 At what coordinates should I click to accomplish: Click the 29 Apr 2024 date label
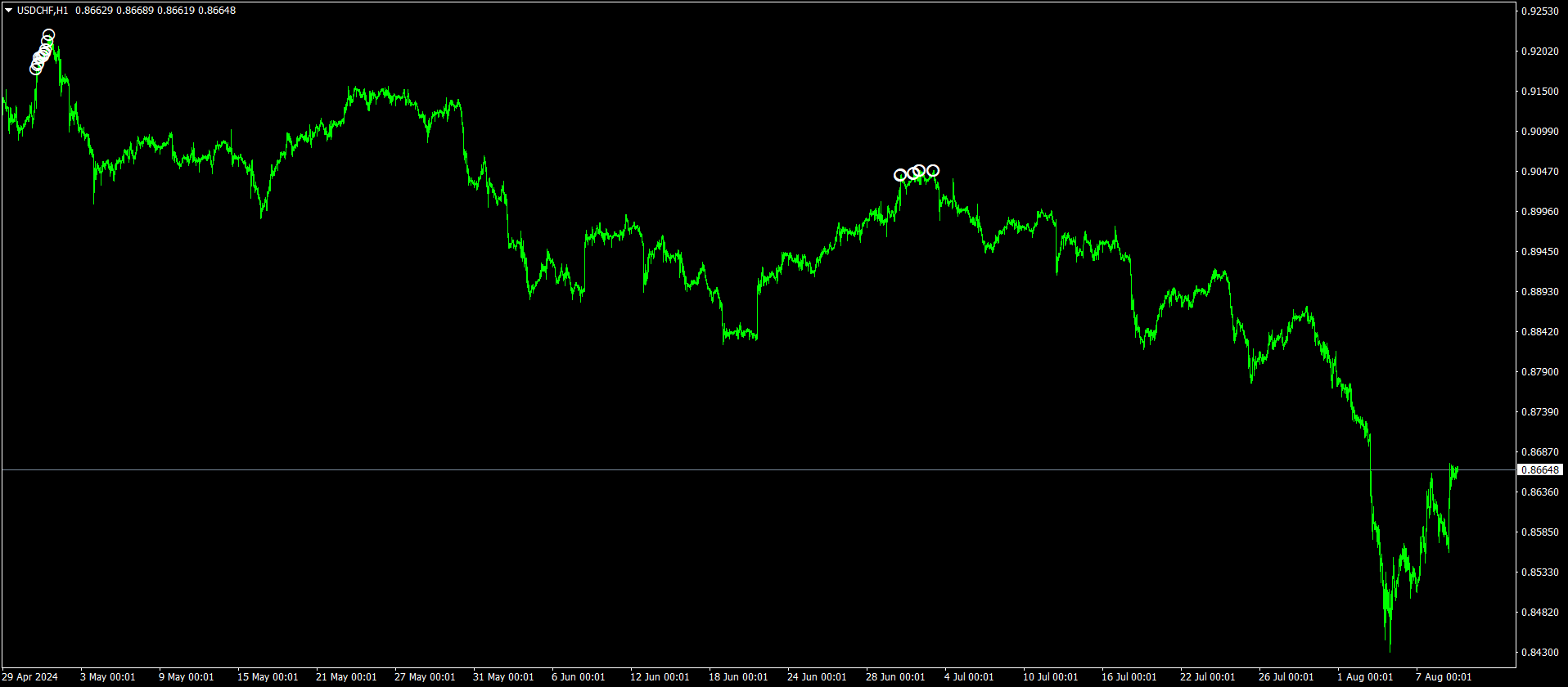[30, 677]
